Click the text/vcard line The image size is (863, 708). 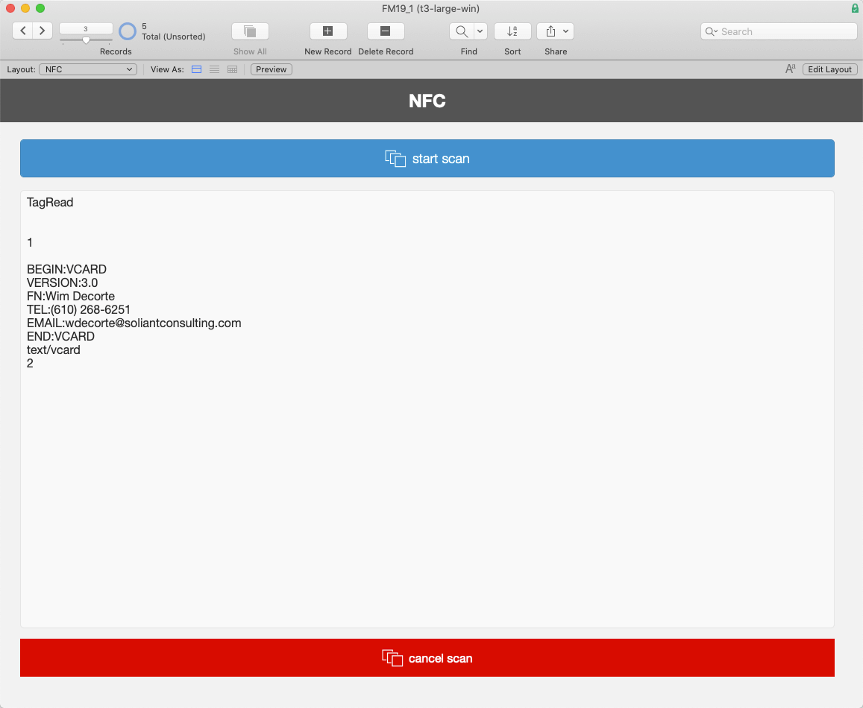coord(53,350)
